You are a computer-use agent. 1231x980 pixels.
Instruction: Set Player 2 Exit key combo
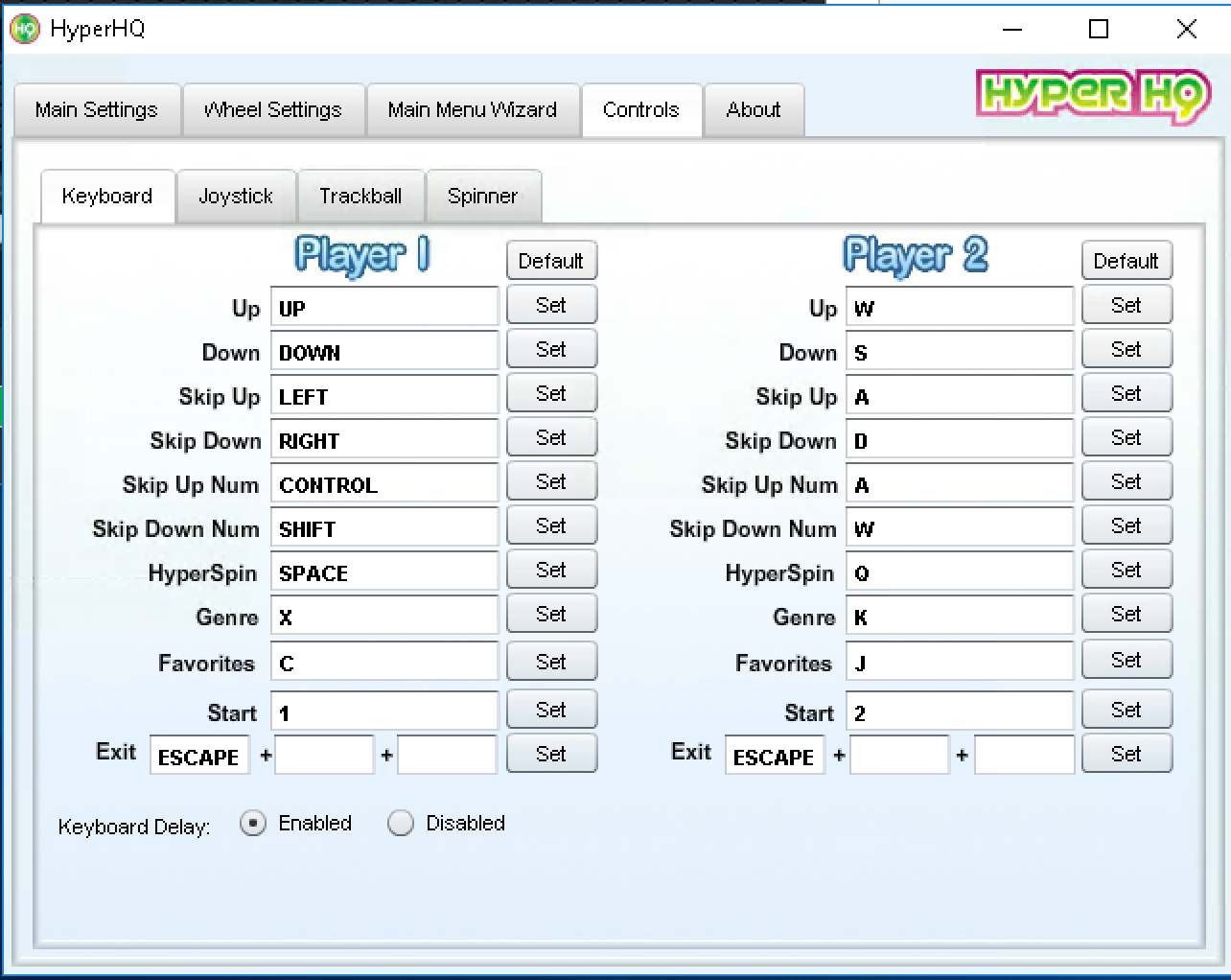click(x=1126, y=754)
